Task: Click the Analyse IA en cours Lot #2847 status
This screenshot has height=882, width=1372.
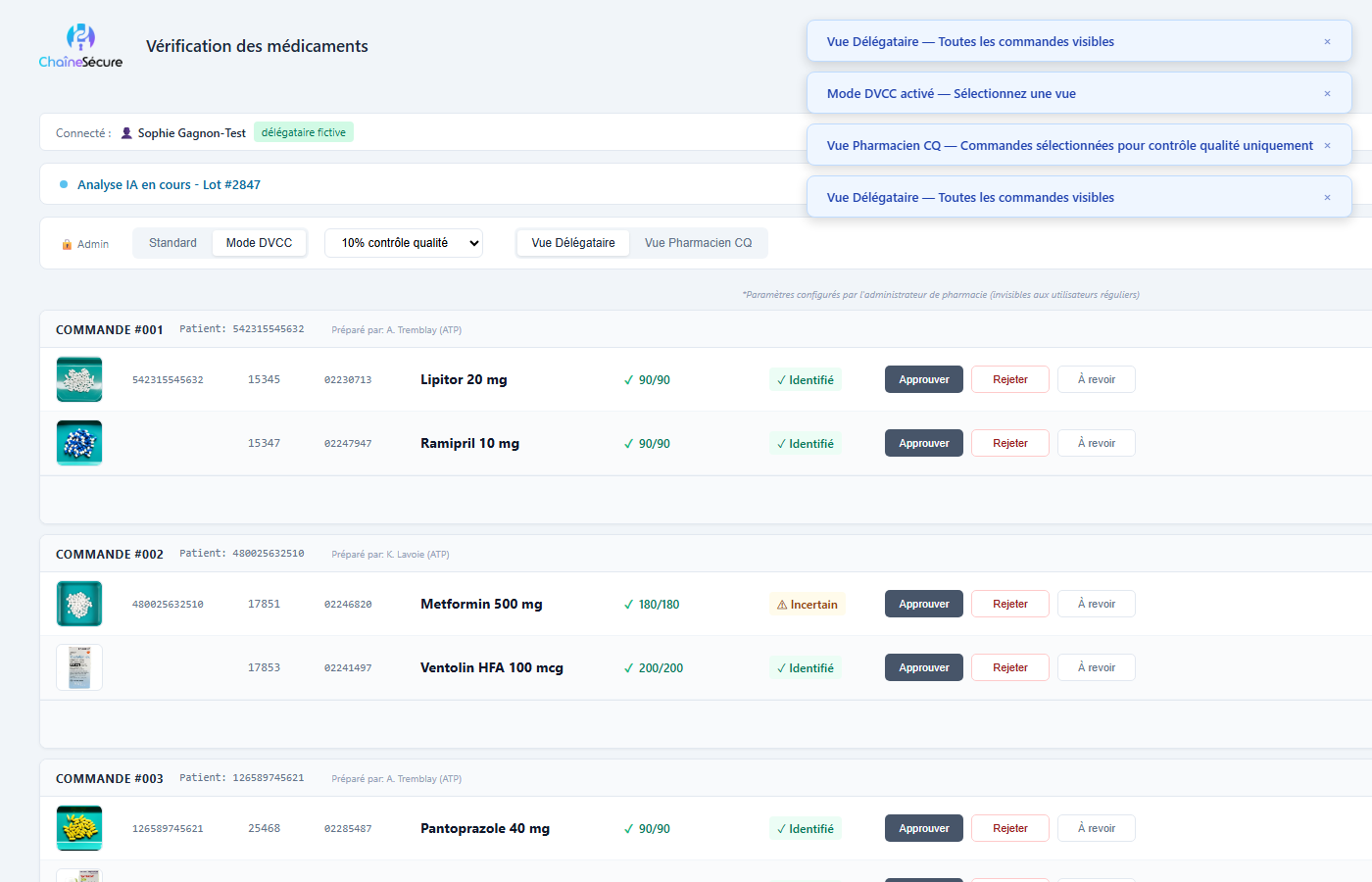Action: tap(169, 184)
